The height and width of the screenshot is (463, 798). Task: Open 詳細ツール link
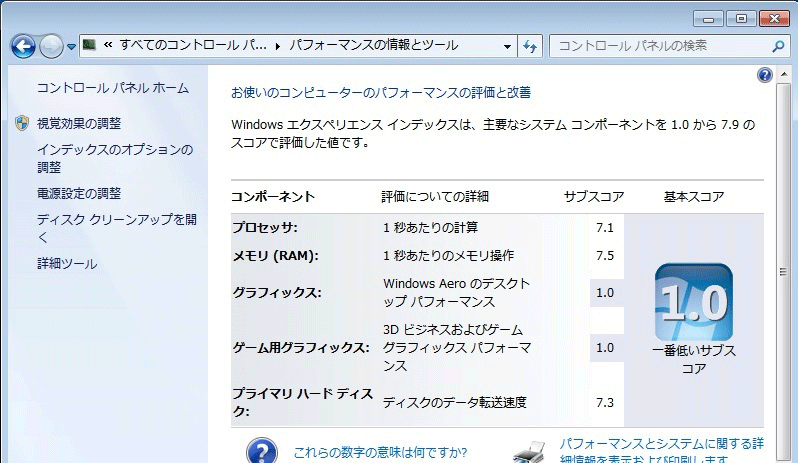tap(67, 264)
